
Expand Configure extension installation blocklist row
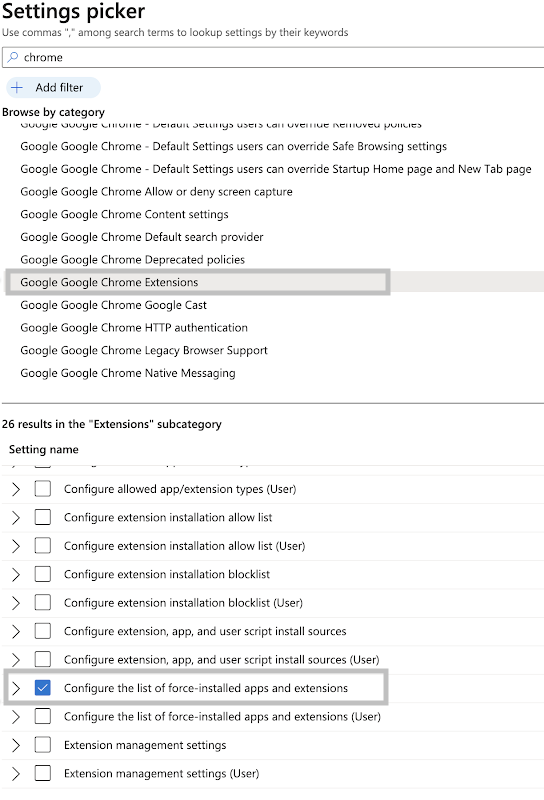16,574
